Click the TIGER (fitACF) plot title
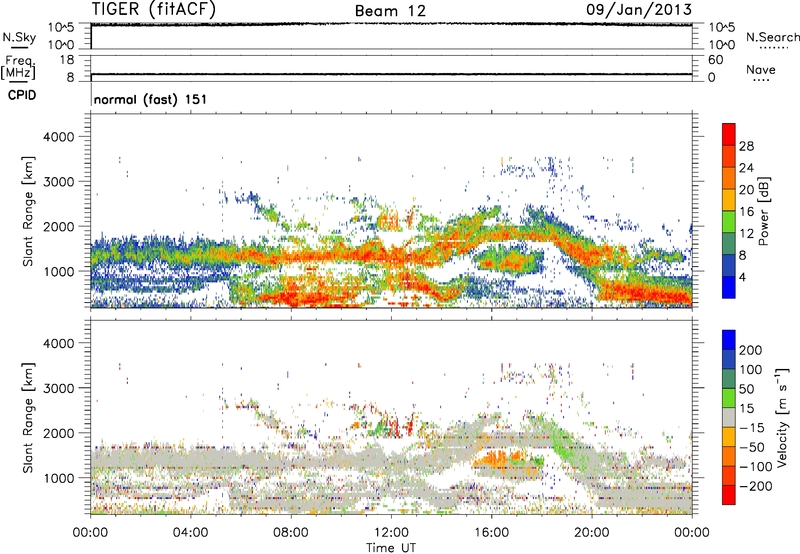The height and width of the screenshot is (554, 800). pos(154,9)
